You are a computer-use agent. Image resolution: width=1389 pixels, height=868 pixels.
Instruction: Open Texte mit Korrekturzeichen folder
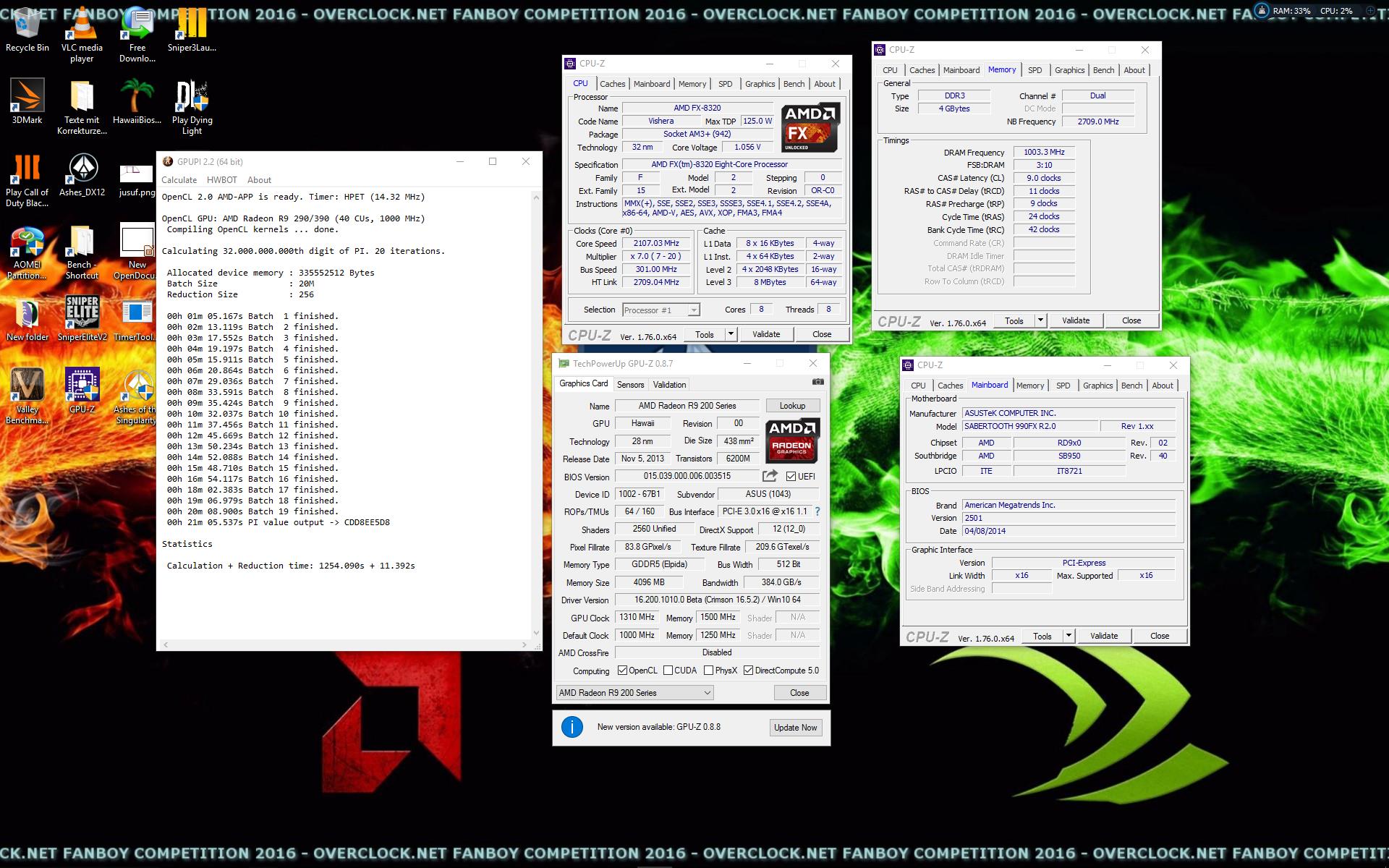click(x=82, y=106)
